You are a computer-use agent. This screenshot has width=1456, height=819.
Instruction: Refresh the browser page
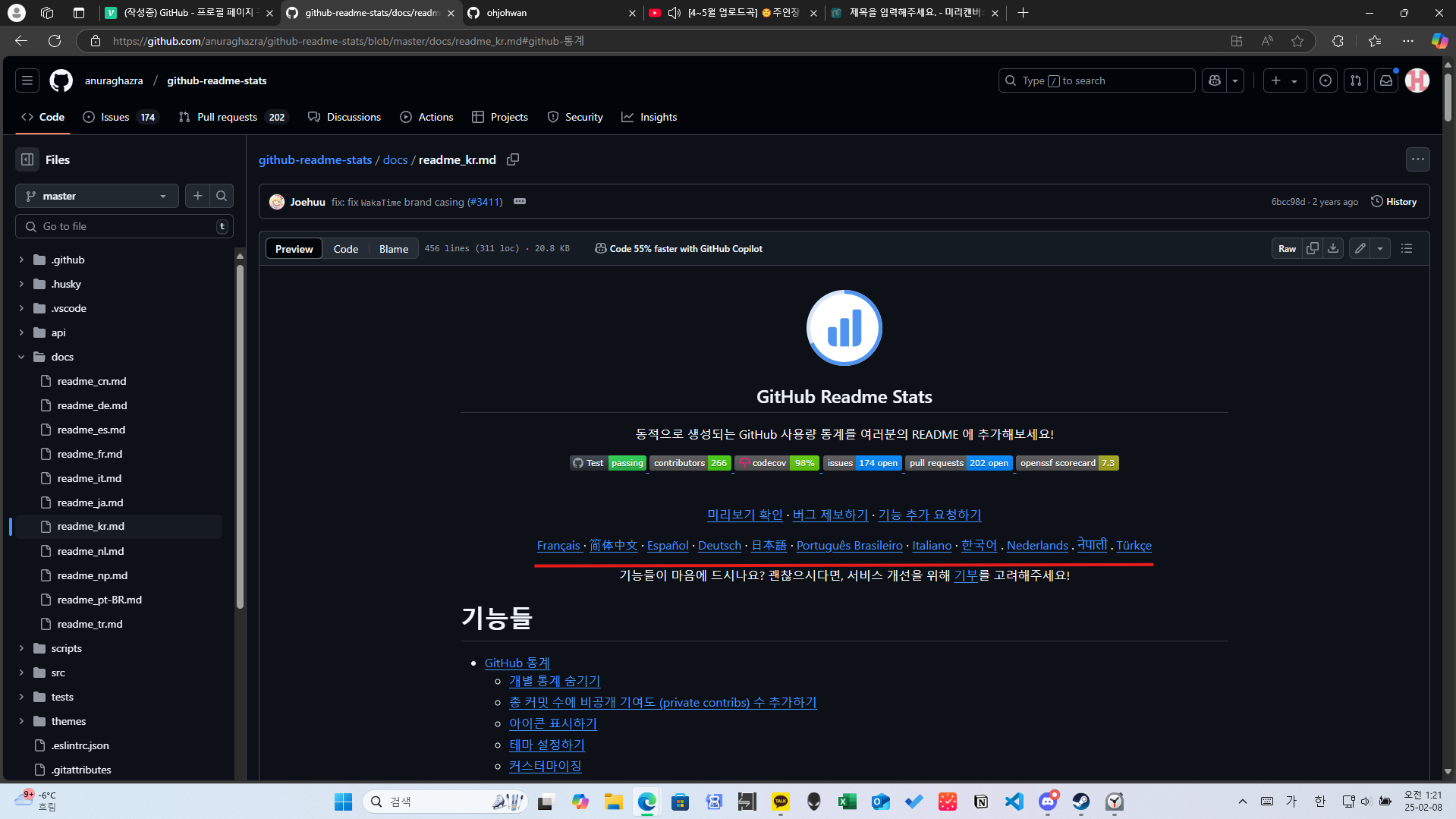(x=55, y=41)
